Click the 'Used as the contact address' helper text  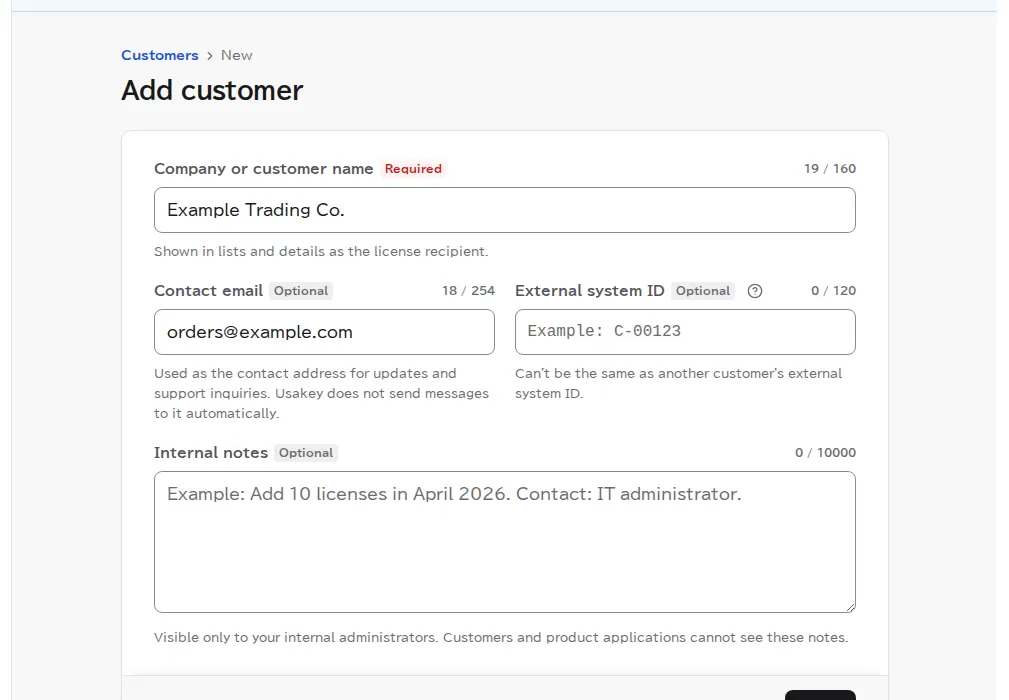tap(321, 393)
